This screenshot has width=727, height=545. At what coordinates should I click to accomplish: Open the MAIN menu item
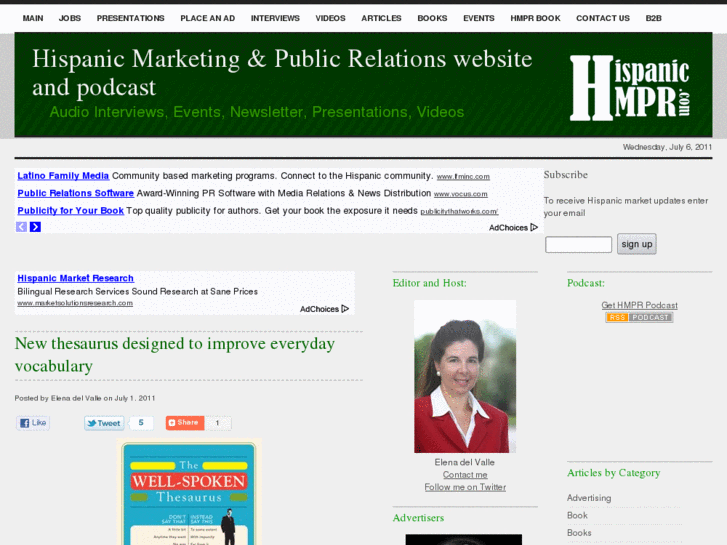(x=33, y=18)
